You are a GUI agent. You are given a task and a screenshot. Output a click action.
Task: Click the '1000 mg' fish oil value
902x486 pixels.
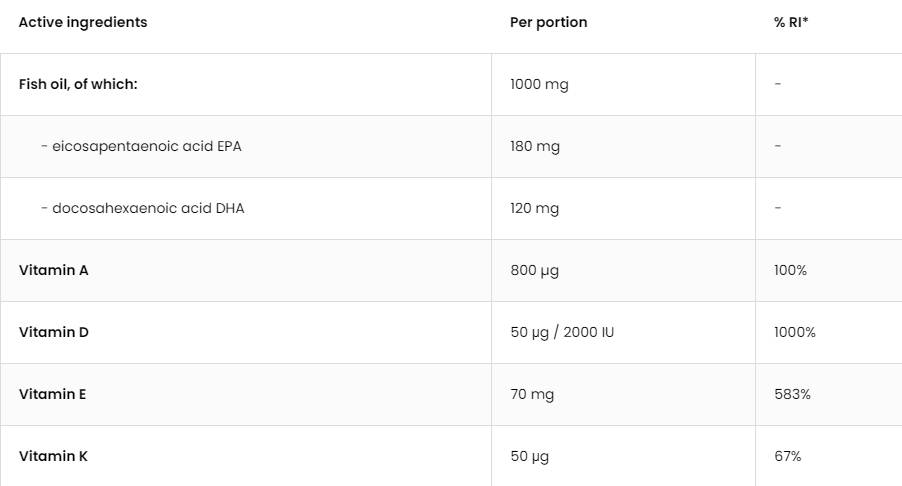point(539,85)
